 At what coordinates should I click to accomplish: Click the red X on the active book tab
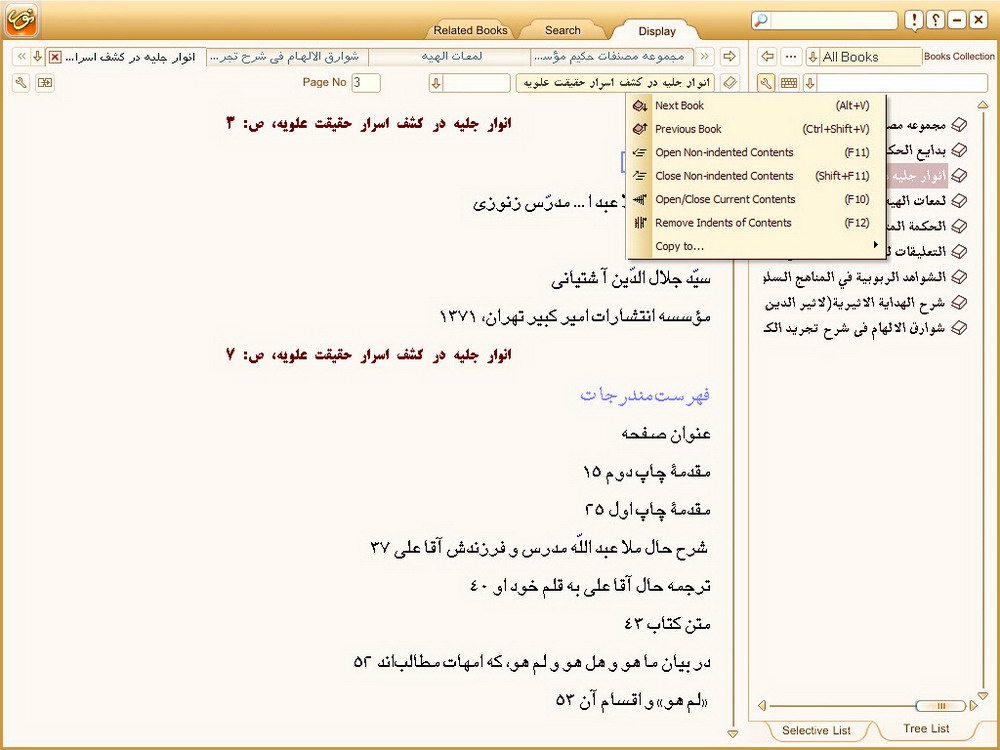click(54, 57)
